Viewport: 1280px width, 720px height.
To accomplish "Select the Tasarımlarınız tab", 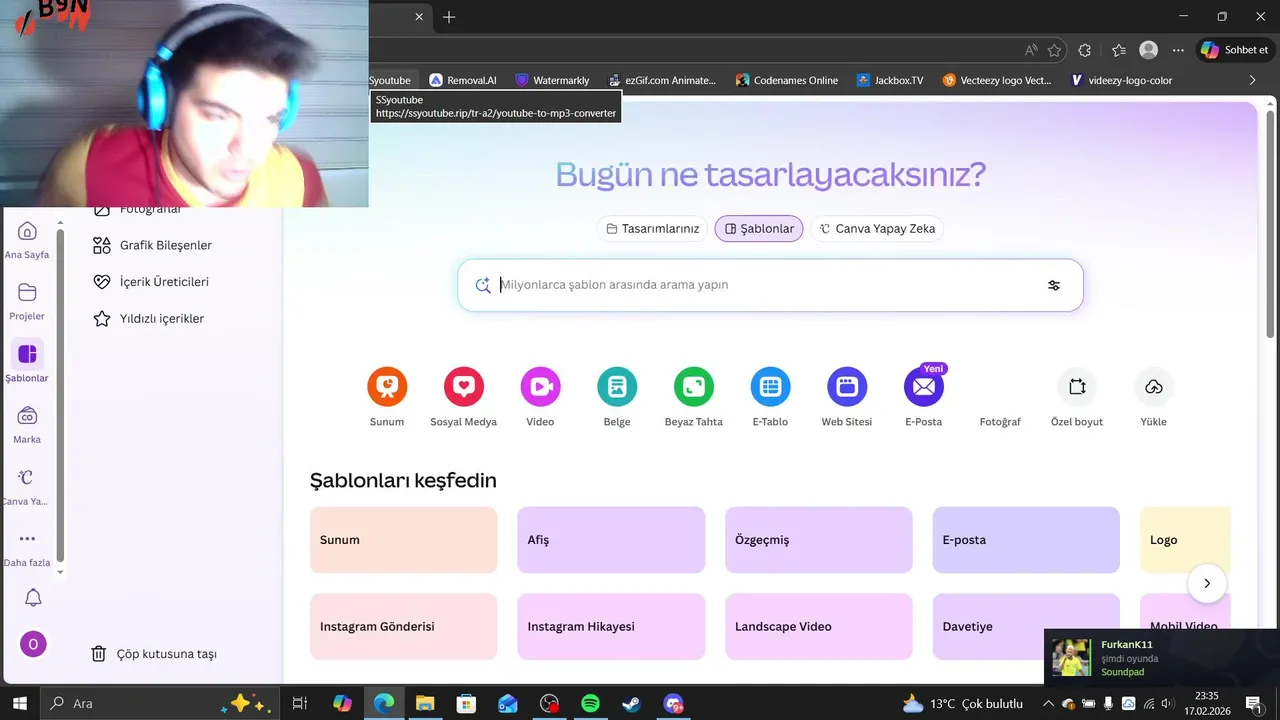I will tap(653, 229).
